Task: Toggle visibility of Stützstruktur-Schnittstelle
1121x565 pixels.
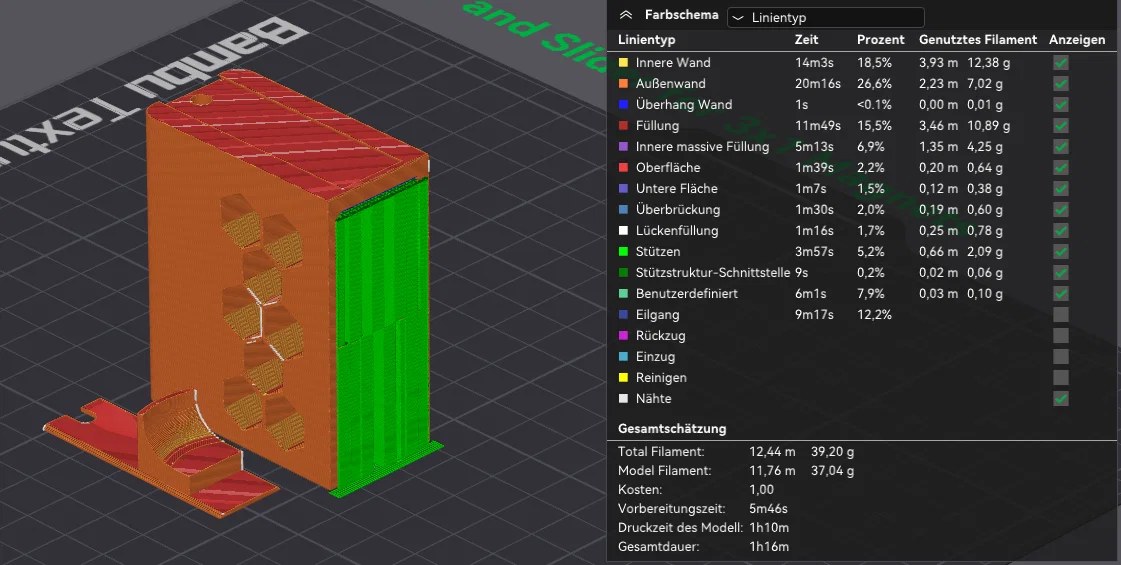Action: 1061,272
